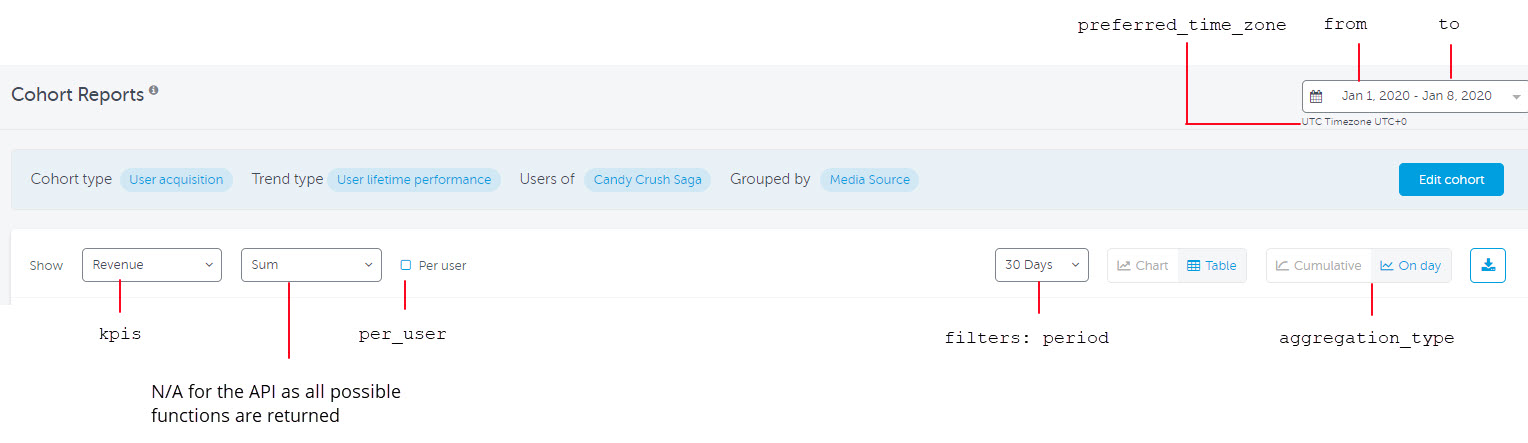The image size is (1528, 443).
Task: Enable the Per user checkbox
Action: (x=406, y=265)
